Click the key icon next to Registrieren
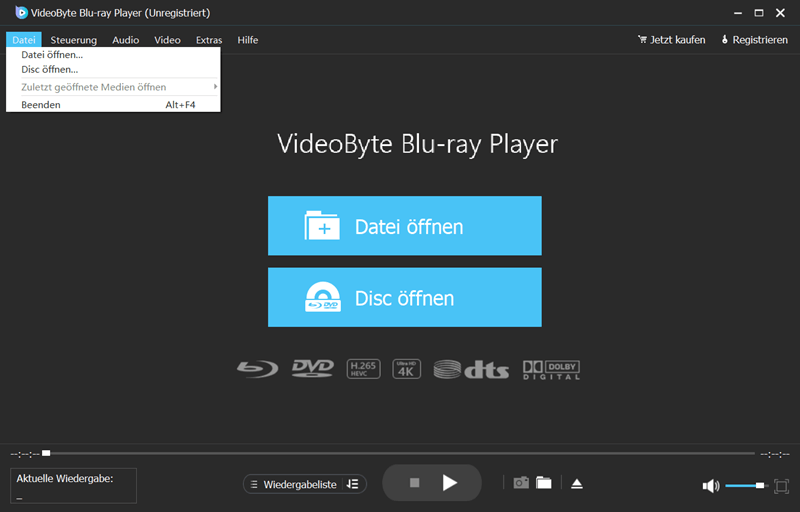 point(724,39)
